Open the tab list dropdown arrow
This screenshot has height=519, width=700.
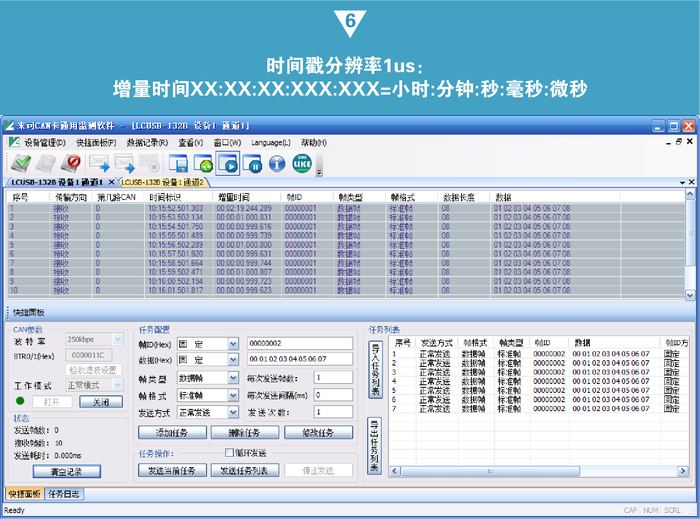tap(682, 183)
